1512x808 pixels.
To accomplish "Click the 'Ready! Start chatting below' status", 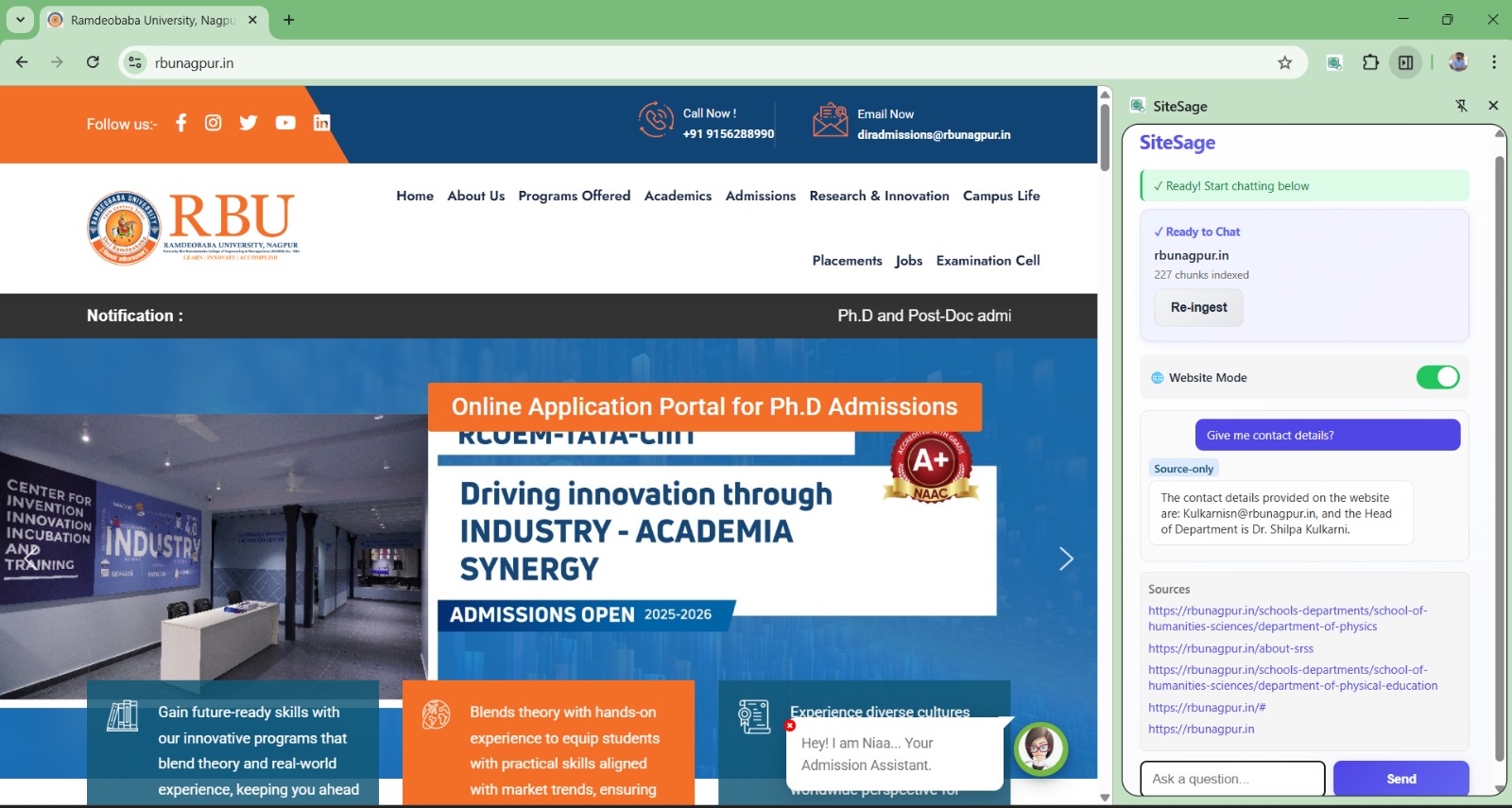I will coord(1304,186).
